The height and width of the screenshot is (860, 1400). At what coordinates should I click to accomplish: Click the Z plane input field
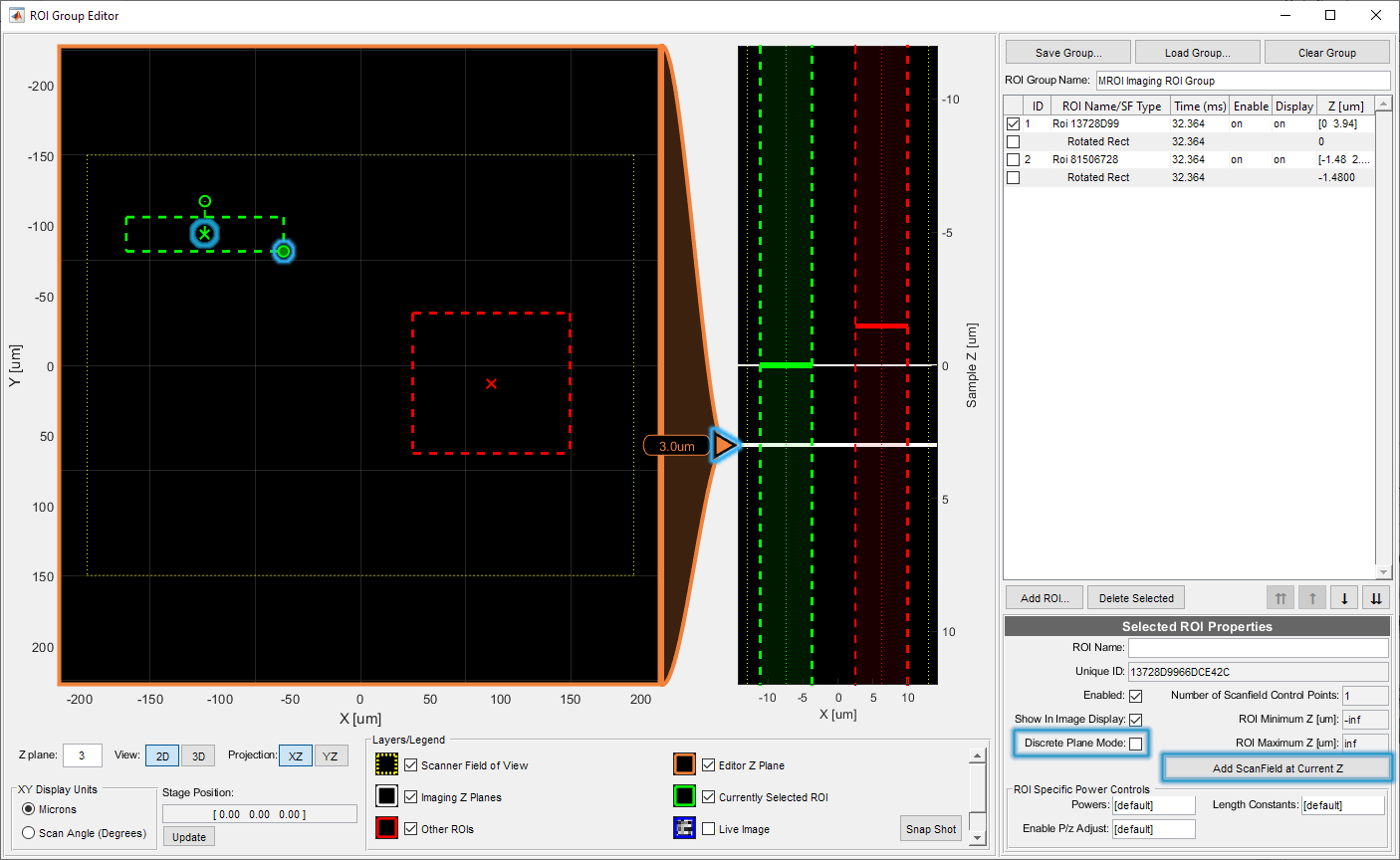(x=82, y=755)
